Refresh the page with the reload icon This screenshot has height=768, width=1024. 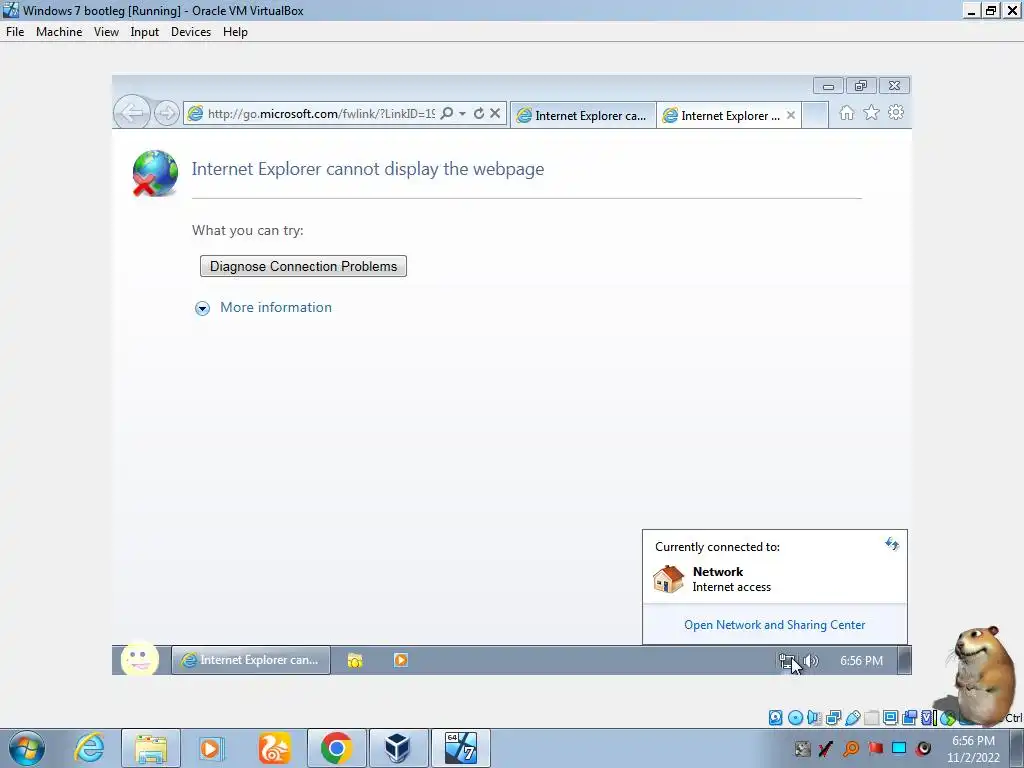tap(479, 114)
